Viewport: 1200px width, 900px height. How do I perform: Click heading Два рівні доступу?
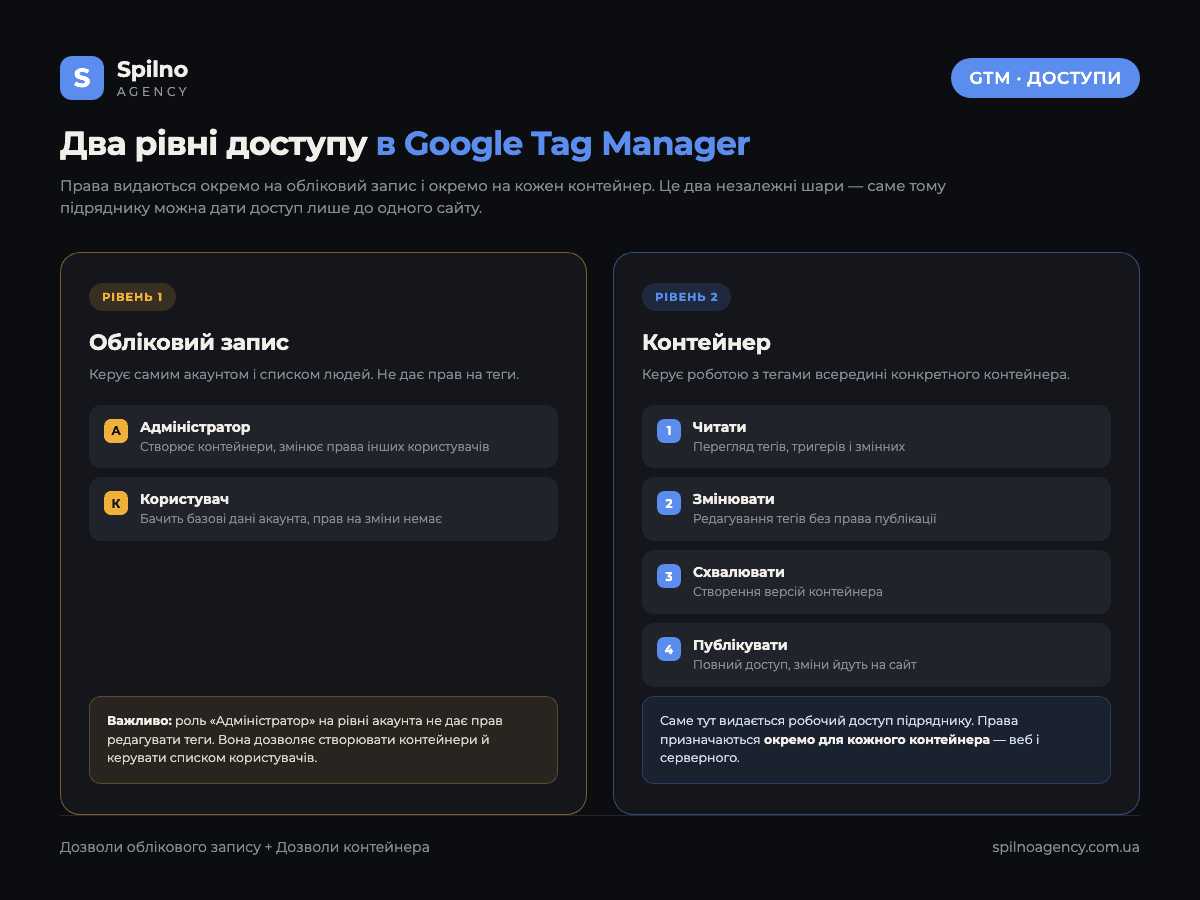tap(214, 144)
